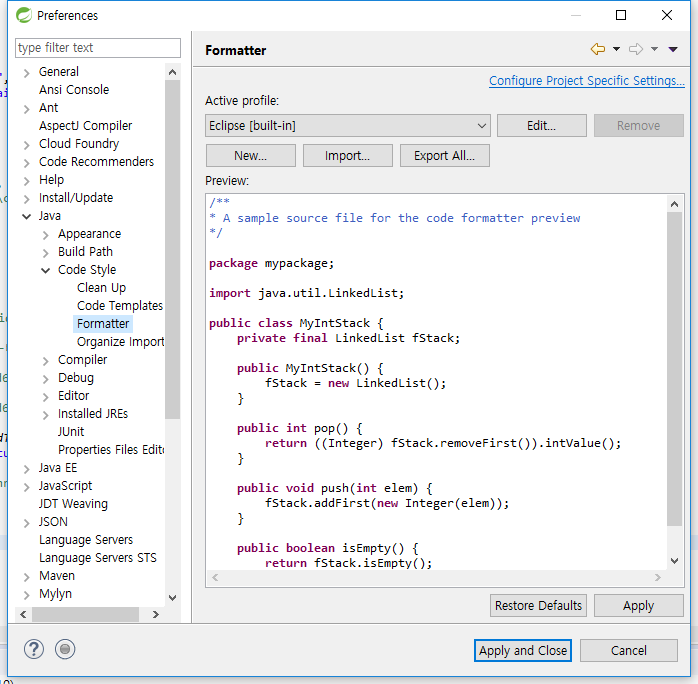Screen dimensions: 698x684
Task: Click the oomph preference recorder icon
Action: [65, 649]
